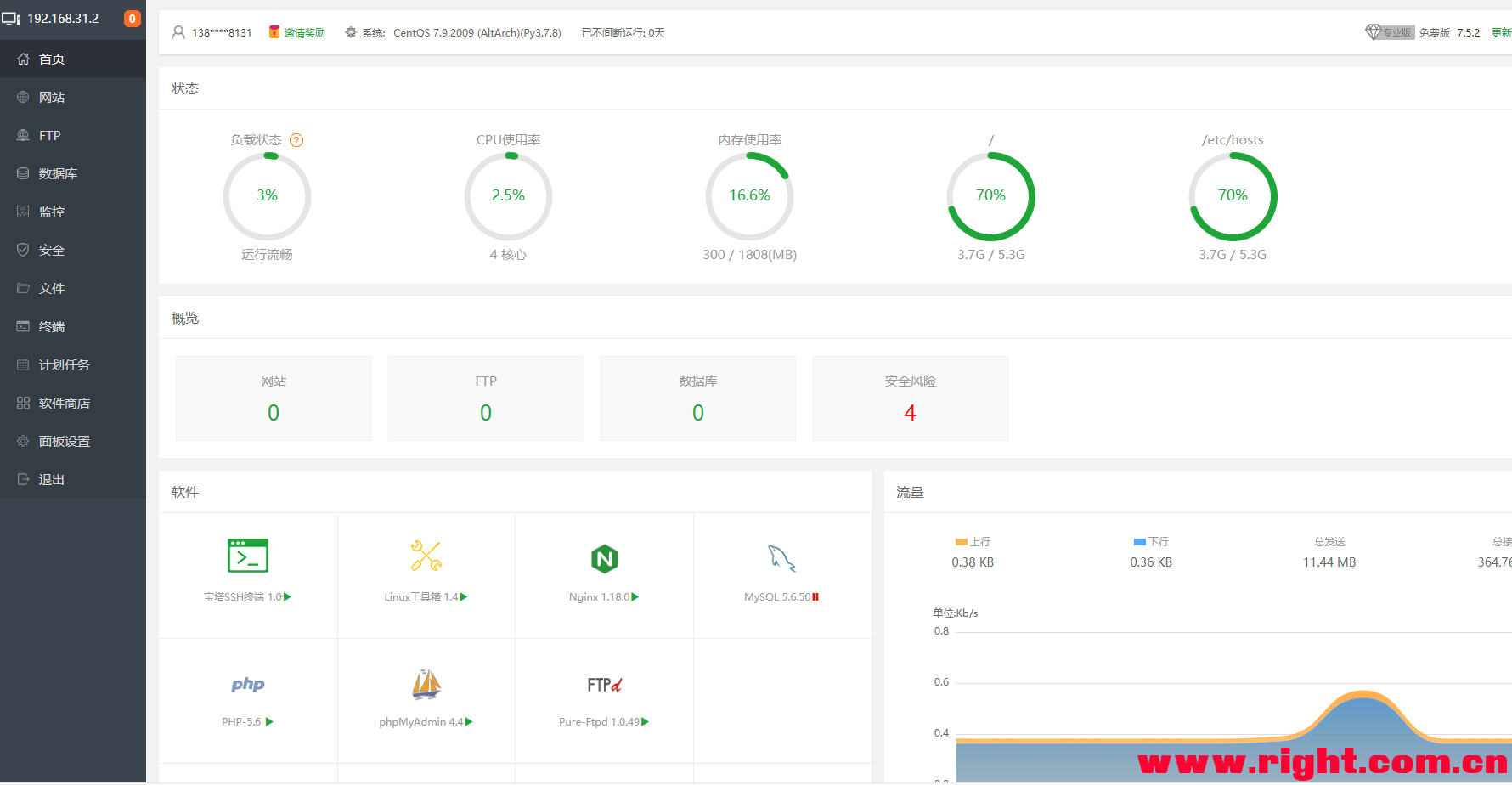
Task: Open the 面板设置 panel settings item
Action: [73, 441]
